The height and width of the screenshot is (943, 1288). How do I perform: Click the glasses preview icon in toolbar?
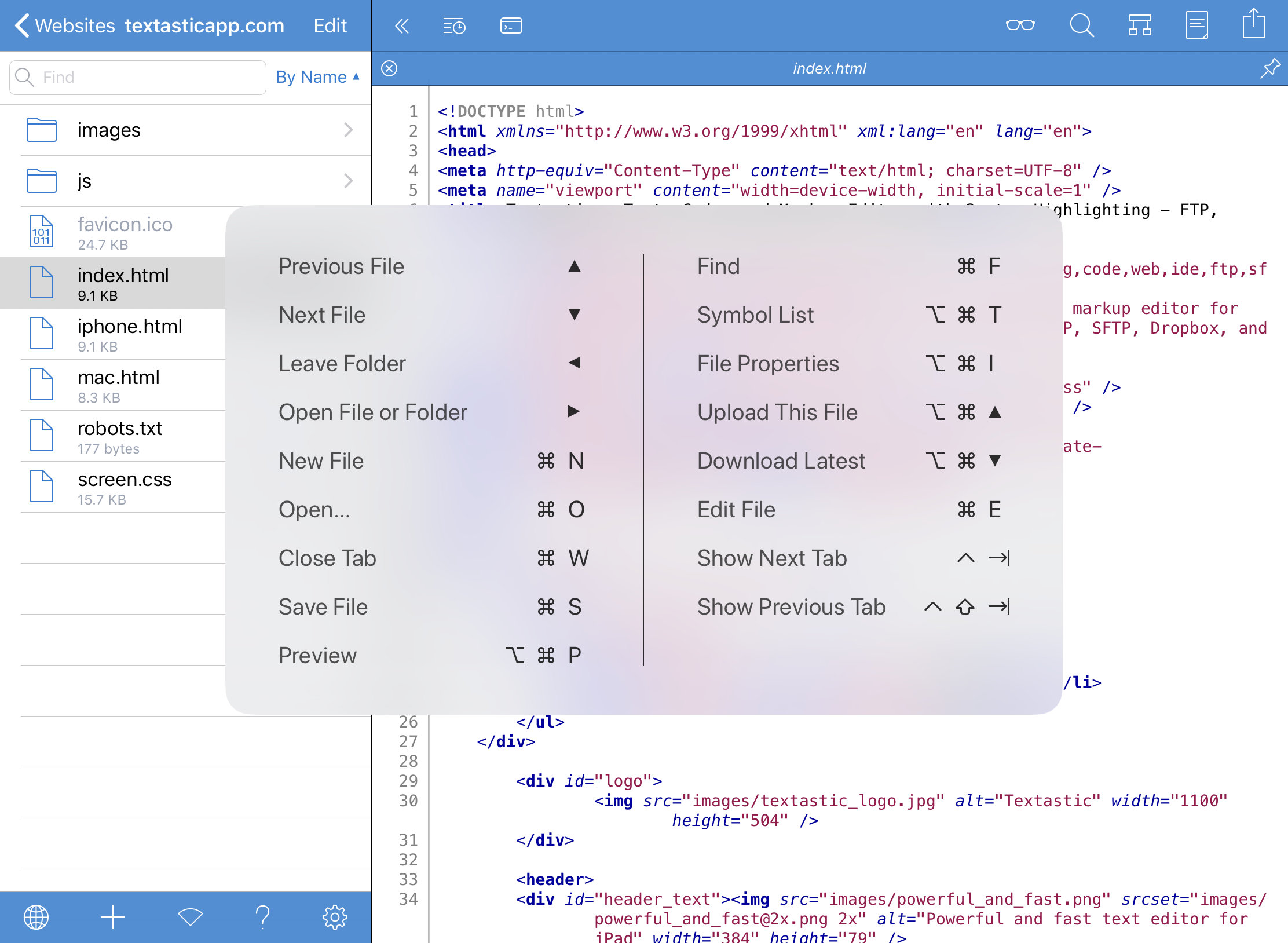[x=1020, y=25]
